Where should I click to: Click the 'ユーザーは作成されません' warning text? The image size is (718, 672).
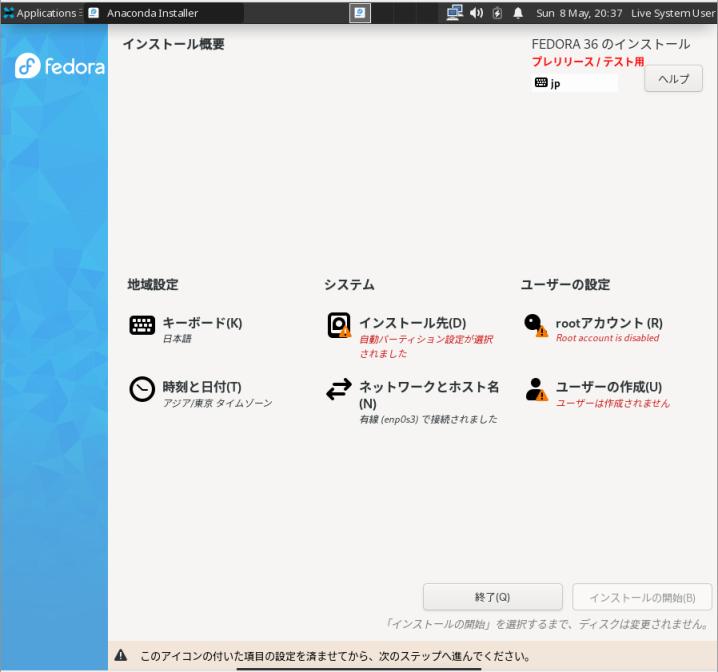613,403
